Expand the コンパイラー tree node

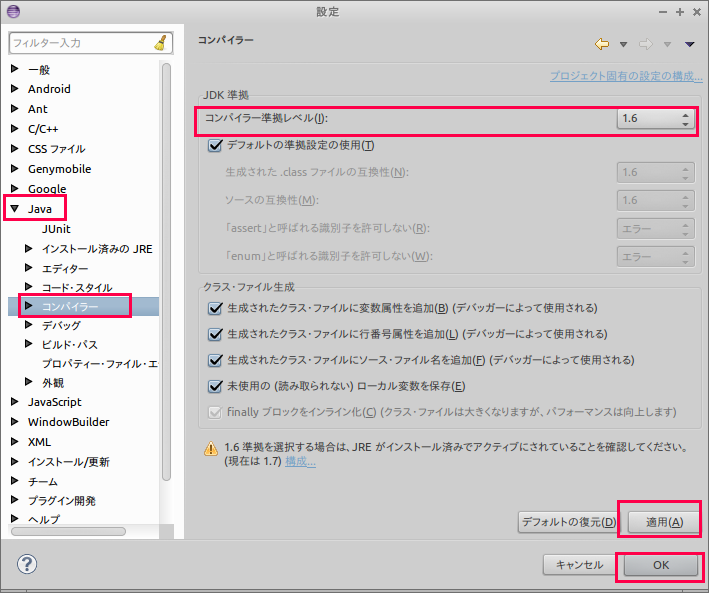click(x=28, y=305)
